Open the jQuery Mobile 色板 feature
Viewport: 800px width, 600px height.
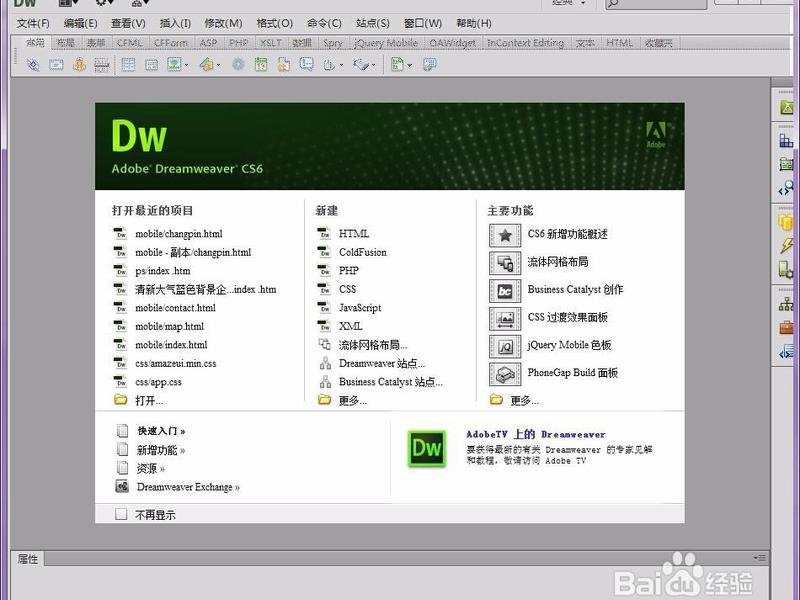[569, 345]
